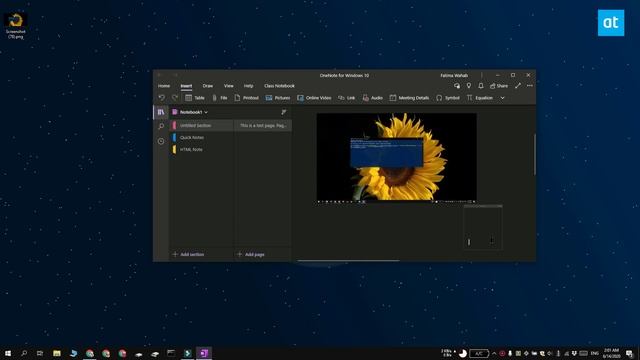Click Add page
The width and height of the screenshot is (640, 360).
pos(251,254)
